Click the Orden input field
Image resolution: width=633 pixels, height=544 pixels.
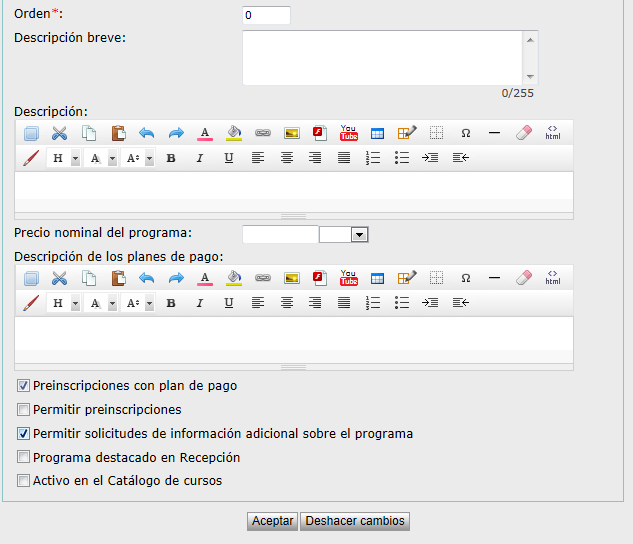266,15
